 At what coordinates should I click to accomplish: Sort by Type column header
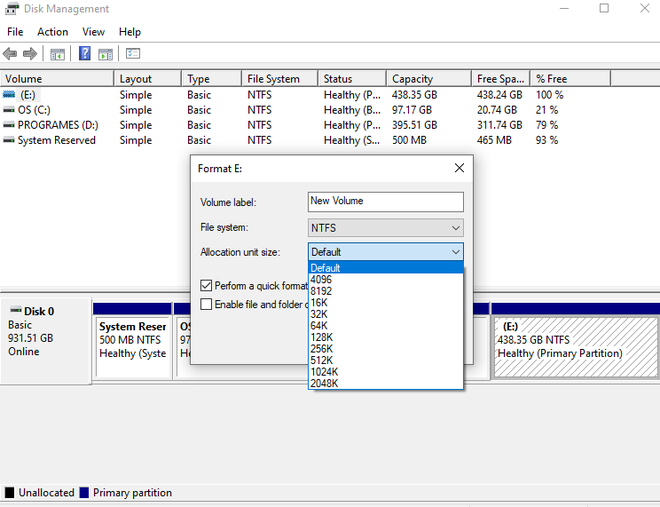(212, 79)
